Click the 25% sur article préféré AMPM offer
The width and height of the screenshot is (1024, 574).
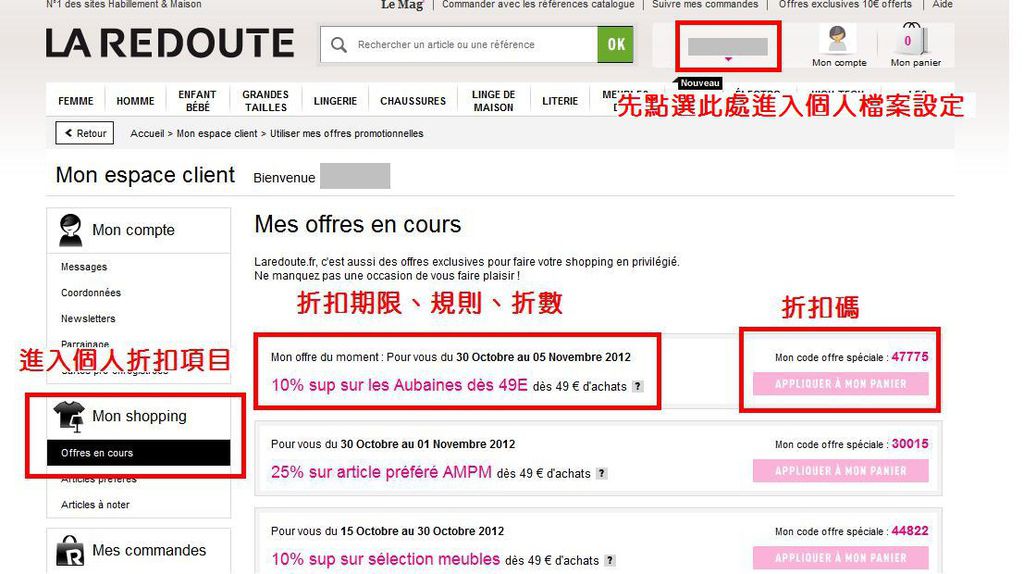[381, 472]
